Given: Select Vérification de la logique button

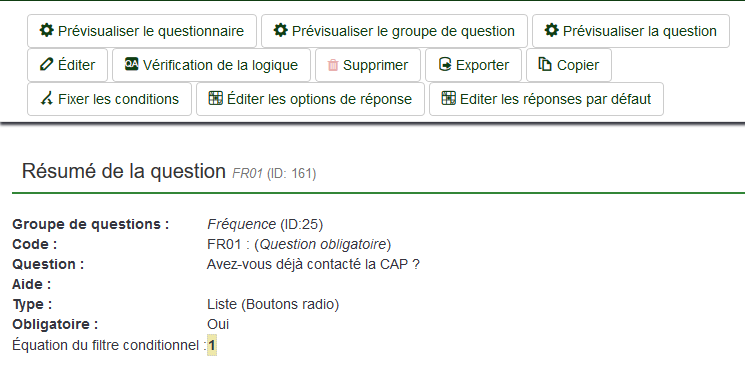Looking at the screenshot, I should [211, 65].
